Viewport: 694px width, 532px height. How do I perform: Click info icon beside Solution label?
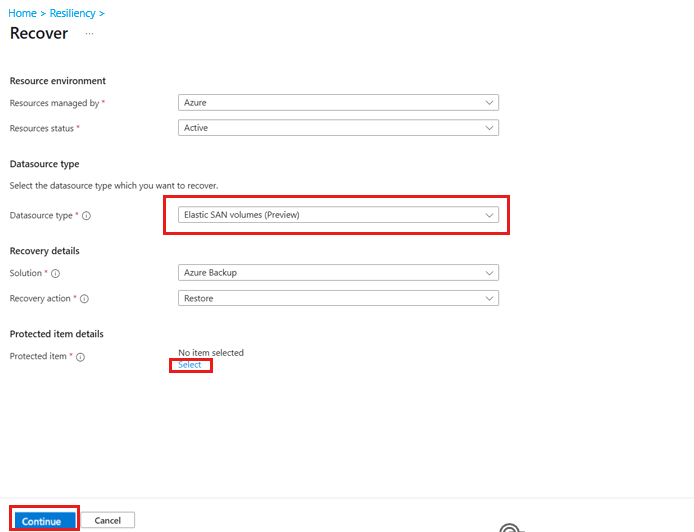[x=55, y=274]
